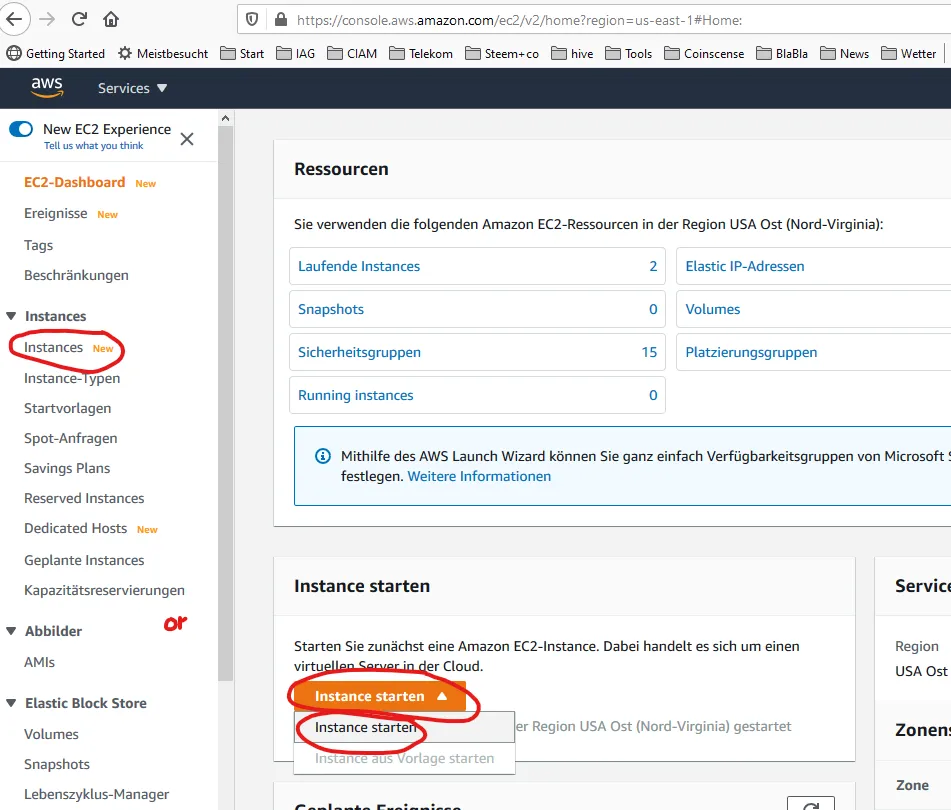Open the Coinscense bookmark folder

[x=704, y=53]
